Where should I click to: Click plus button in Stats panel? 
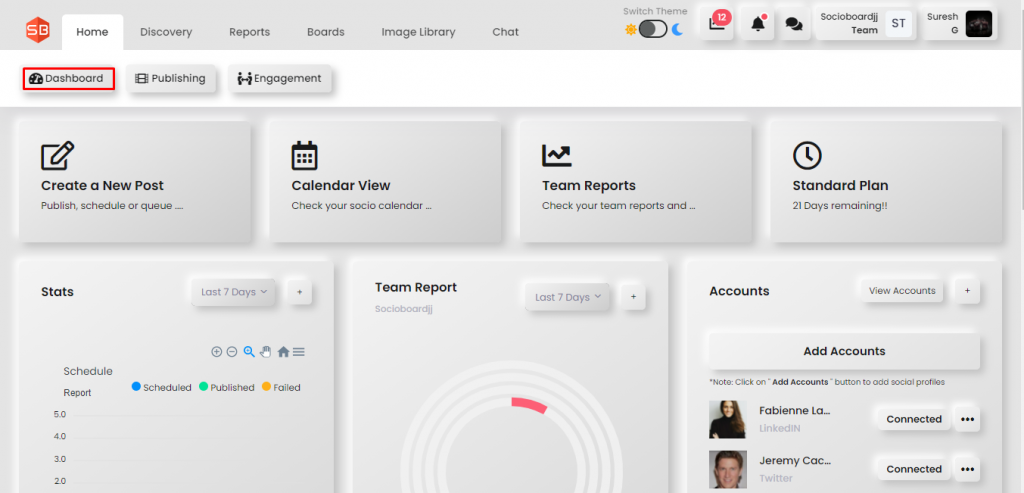299,292
